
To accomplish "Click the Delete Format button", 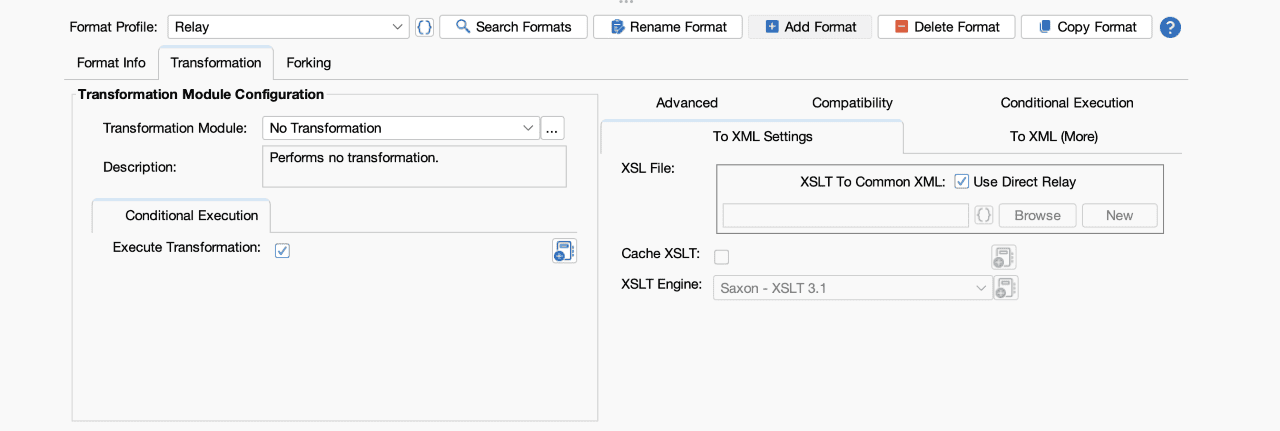I will (946, 27).
